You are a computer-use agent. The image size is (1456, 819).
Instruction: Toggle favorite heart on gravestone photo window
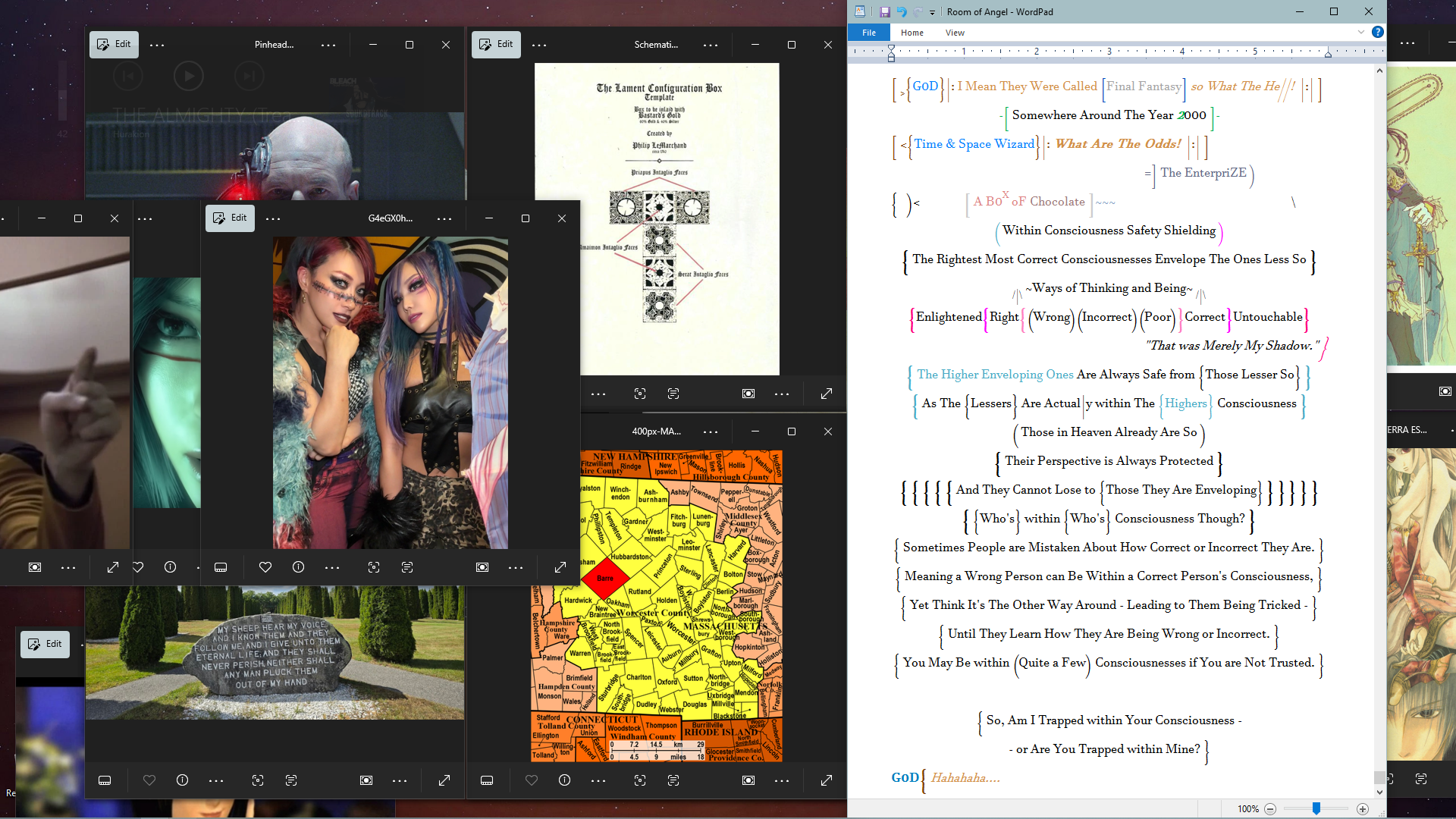coord(149,780)
